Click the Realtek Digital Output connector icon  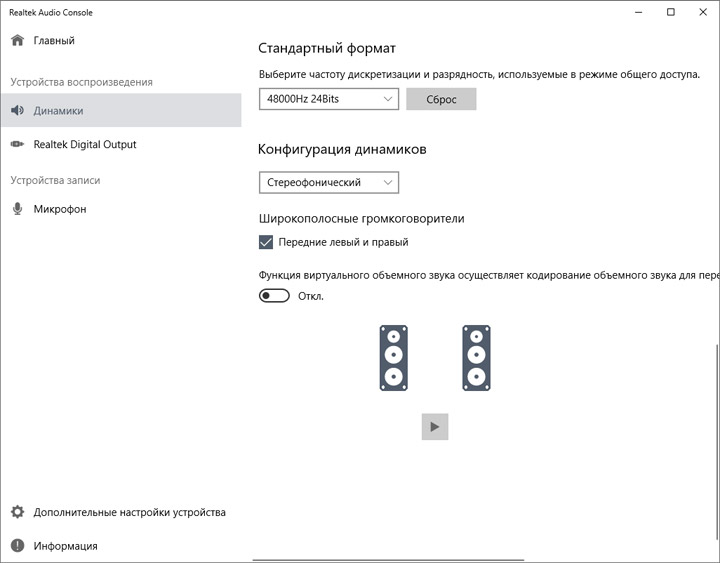tap(17, 145)
